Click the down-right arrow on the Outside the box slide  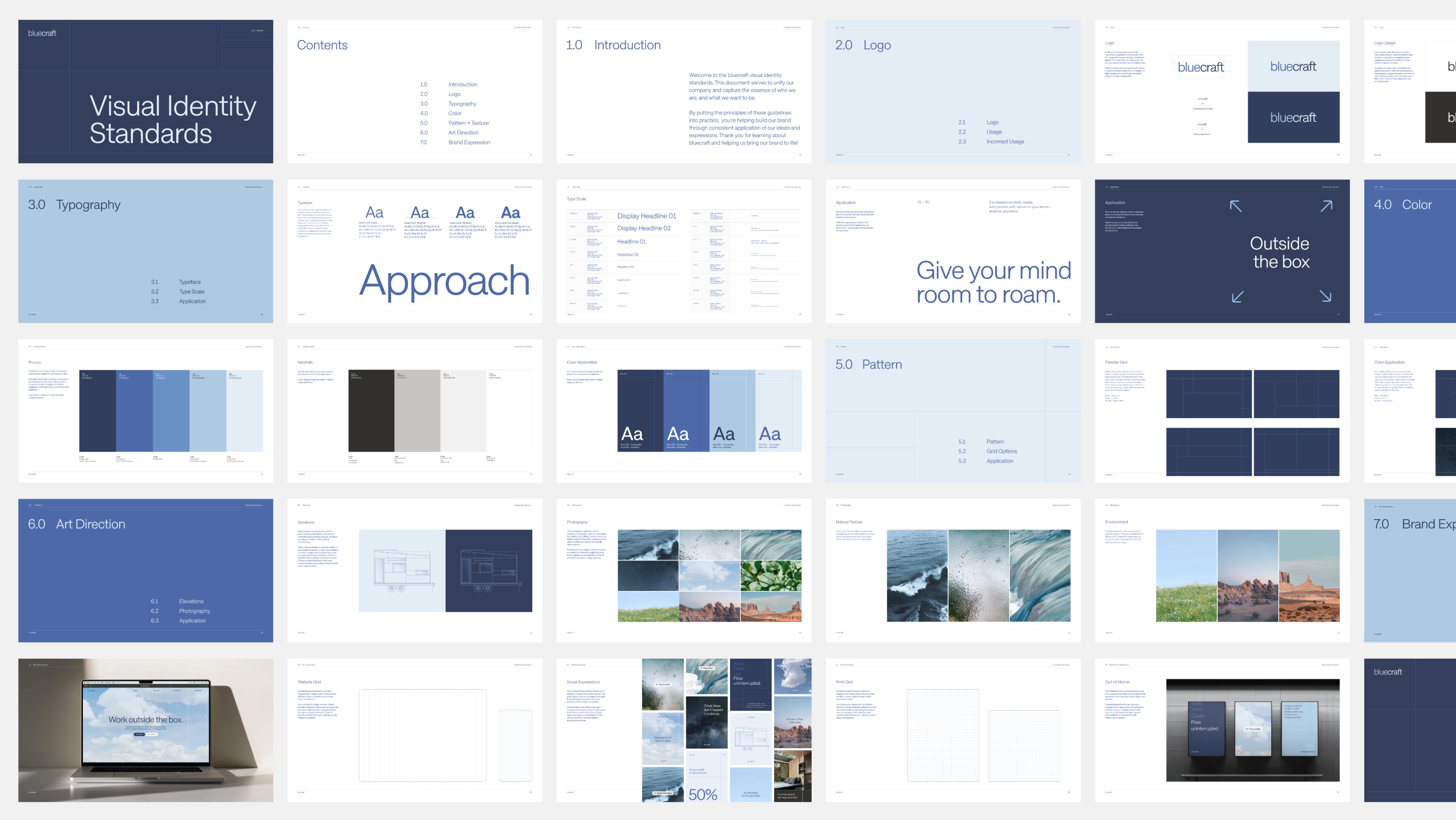1325,296
